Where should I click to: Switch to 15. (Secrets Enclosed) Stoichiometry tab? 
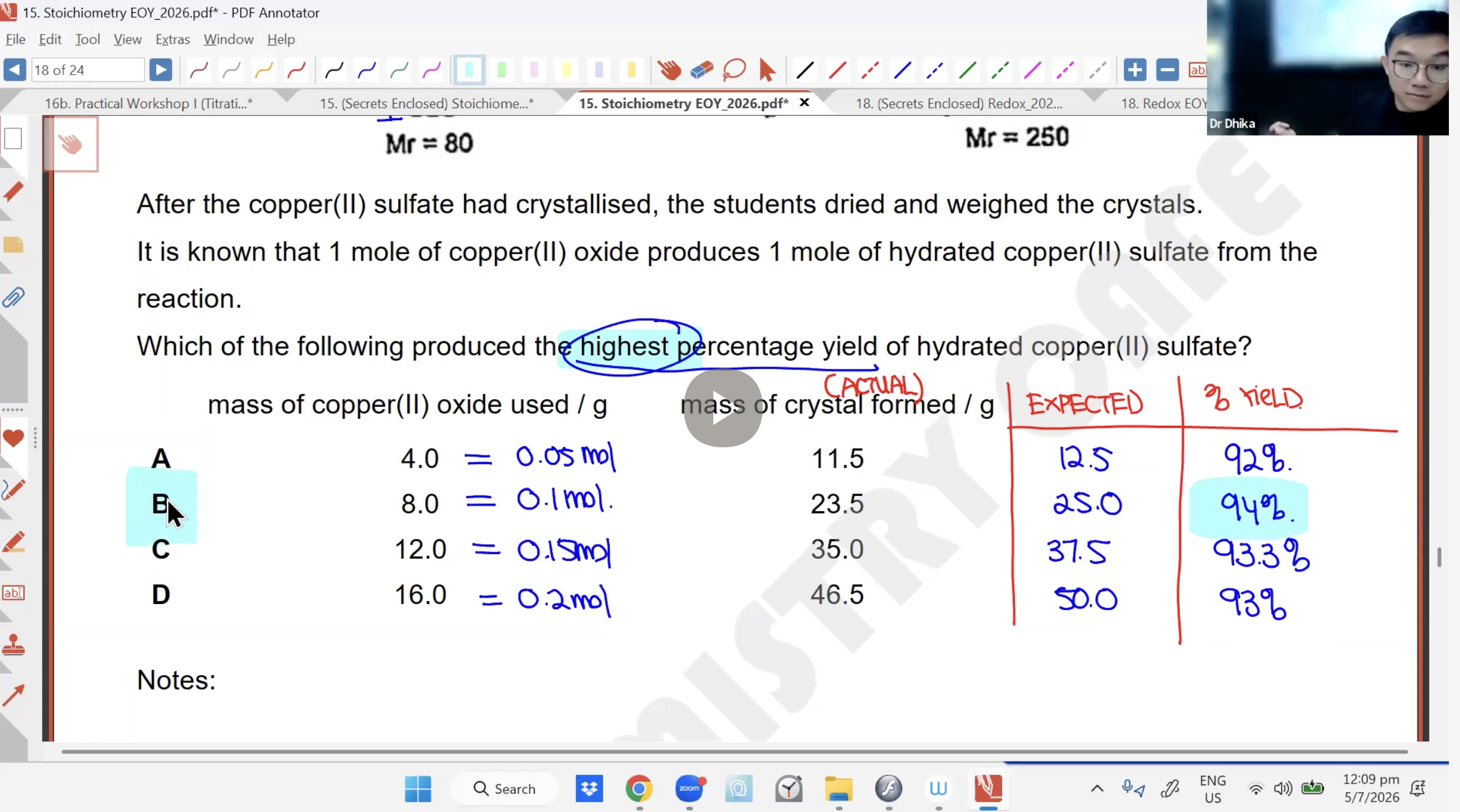pos(426,103)
